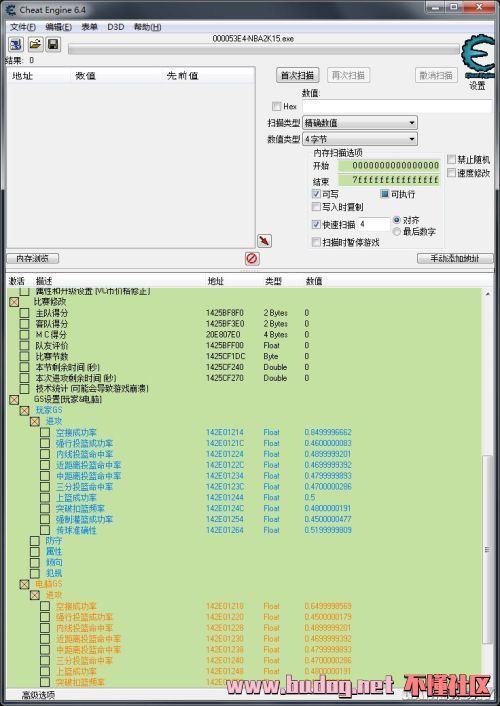500x706 pixels.
Task: Click the red arrow add-to-list icon
Action: [x=264, y=241]
